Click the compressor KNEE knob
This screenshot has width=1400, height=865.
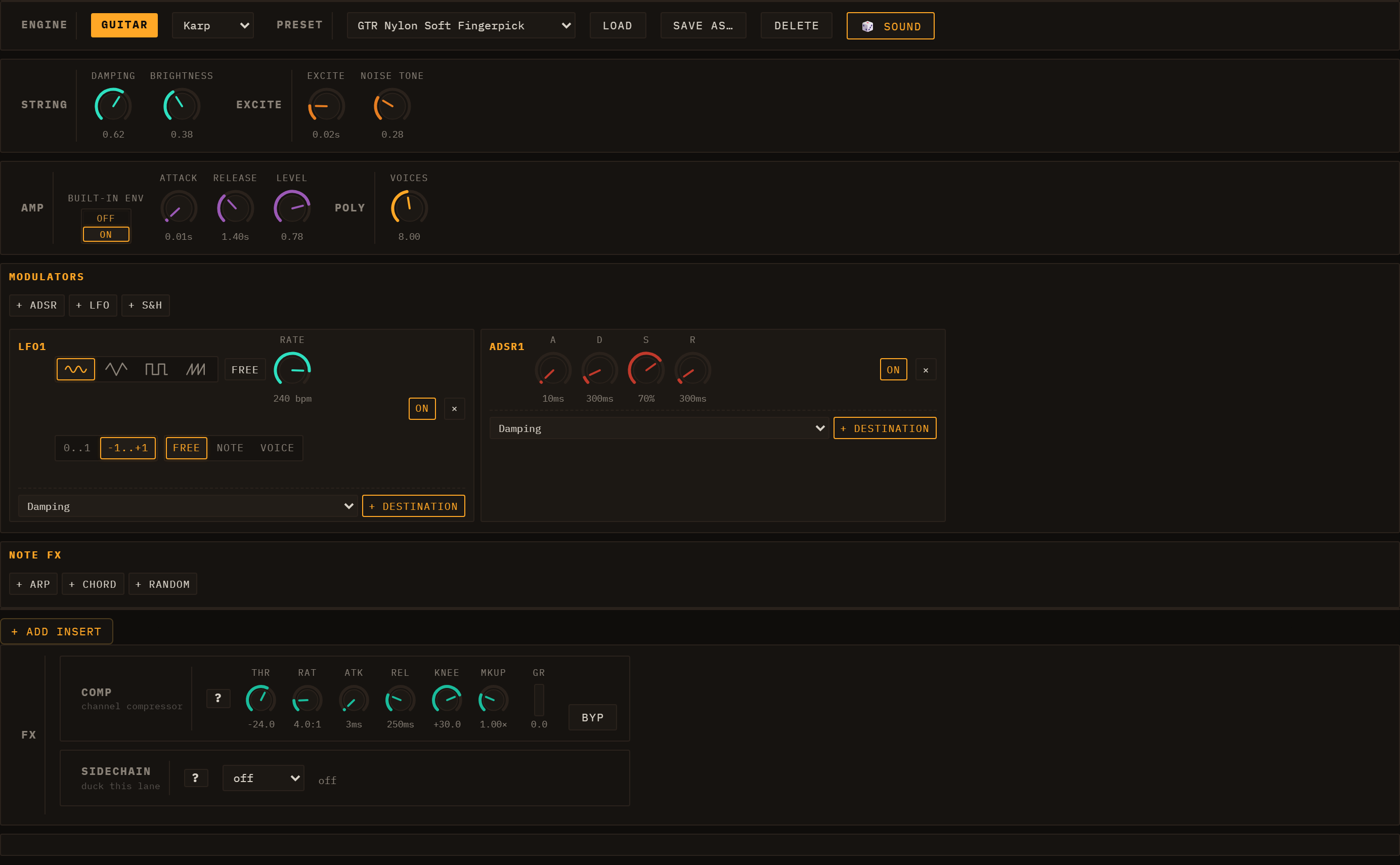click(x=447, y=700)
